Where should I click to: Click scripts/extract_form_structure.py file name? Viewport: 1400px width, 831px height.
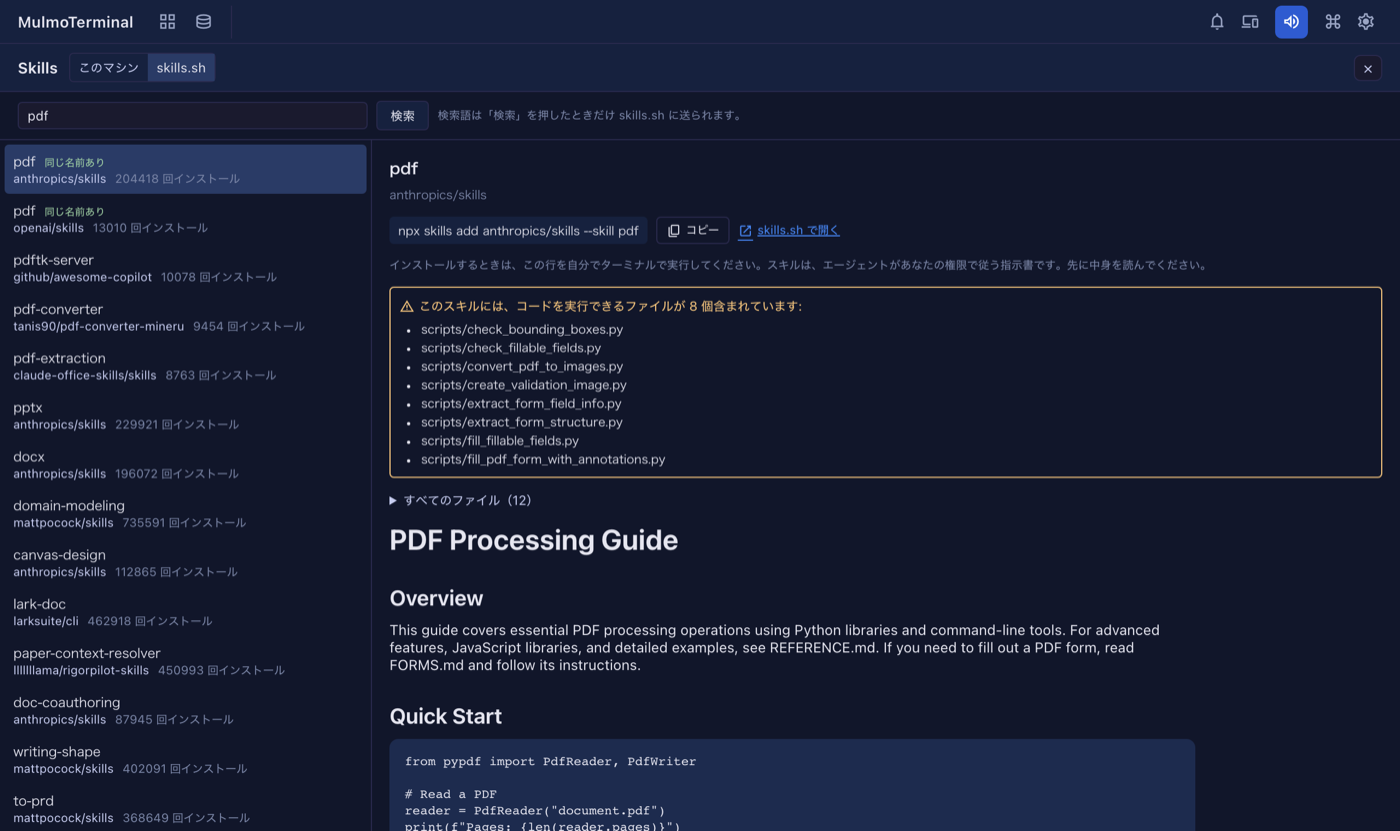click(522, 422)
